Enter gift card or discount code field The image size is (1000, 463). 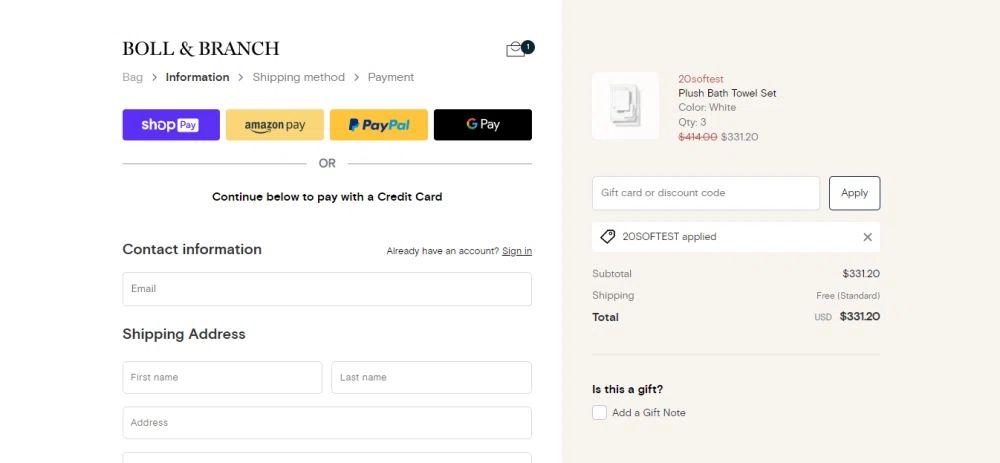[x=705, y=193]
